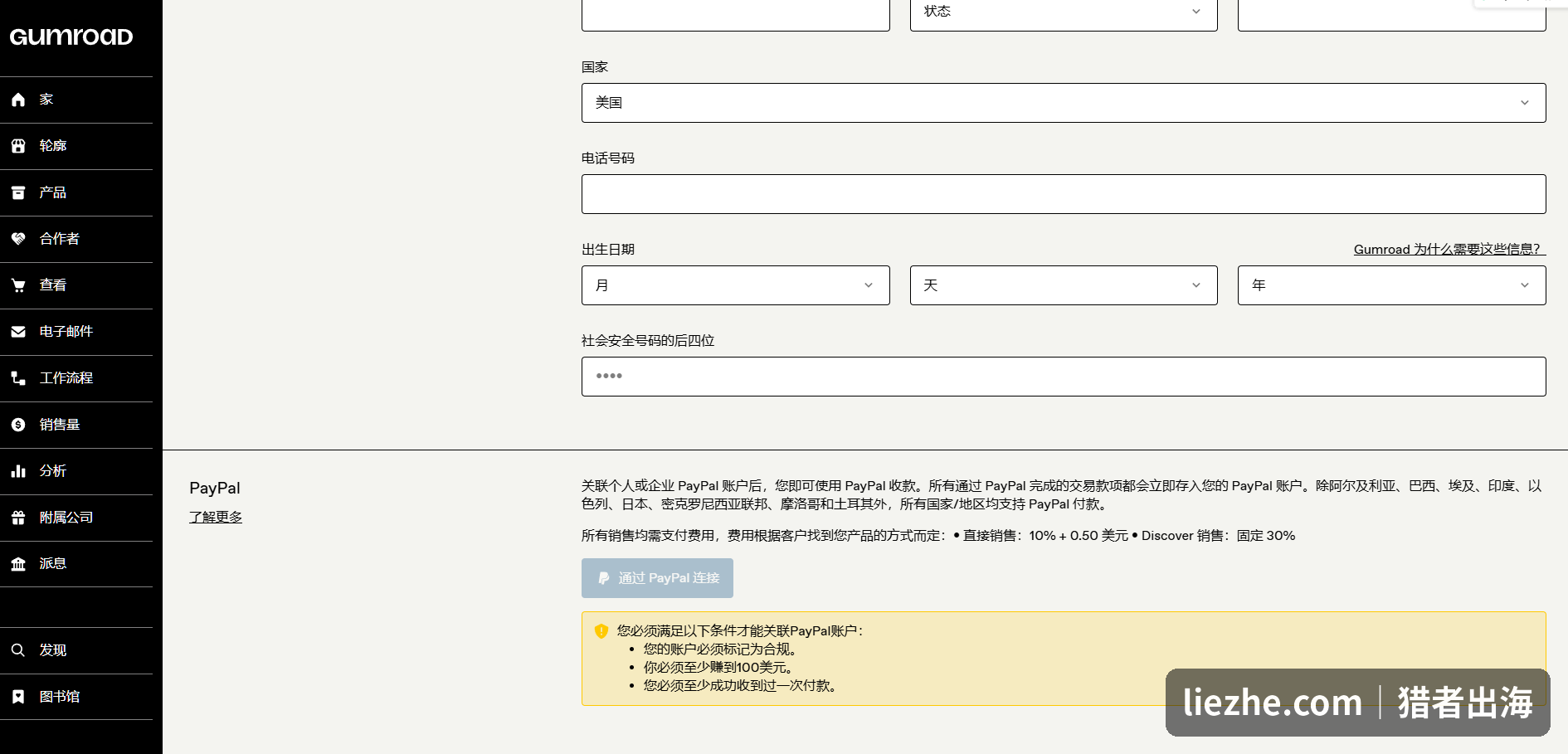Open the 家 sidebar menu item
The width and height of the screenshot is (1568, 754).
(76, 100)
